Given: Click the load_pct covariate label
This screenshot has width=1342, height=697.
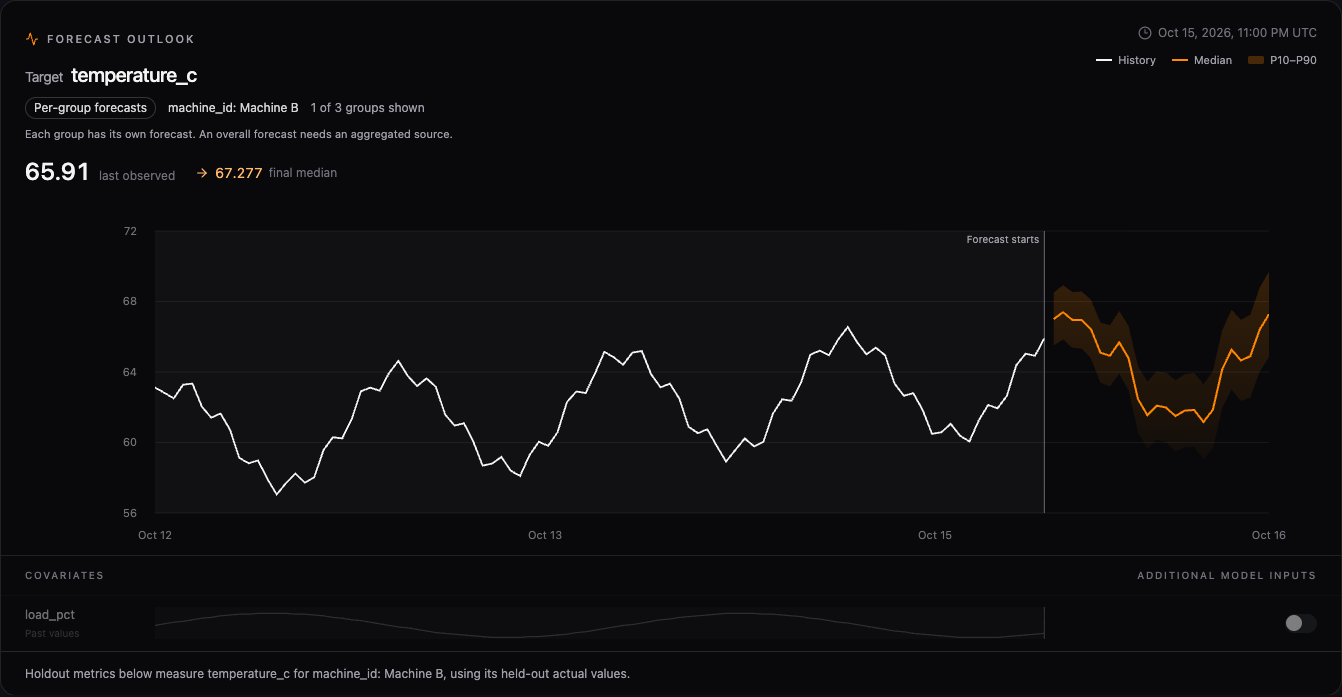Looking at the screenshot, I should (50, 615).
